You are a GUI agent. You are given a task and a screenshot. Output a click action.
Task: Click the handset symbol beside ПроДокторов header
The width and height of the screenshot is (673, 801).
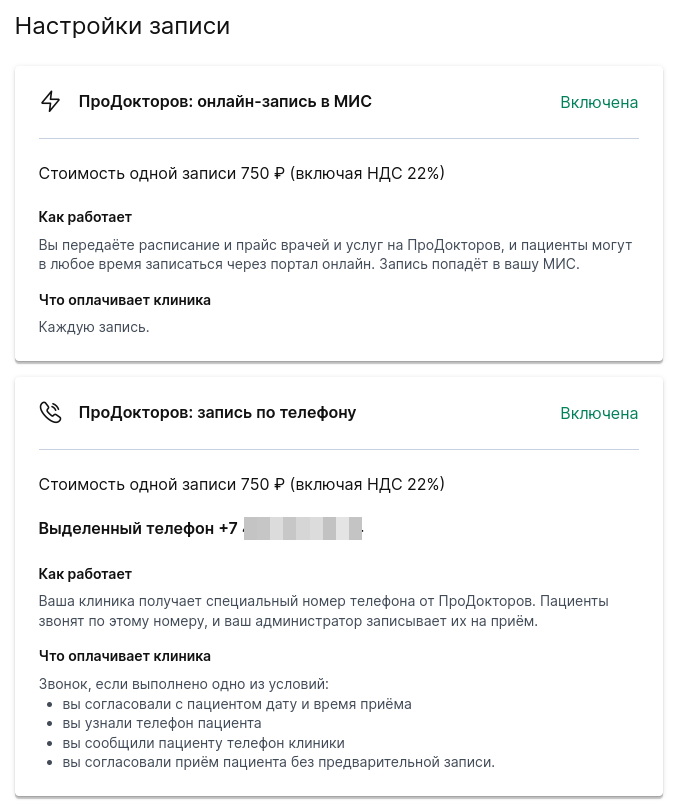(x=51, y=412)
